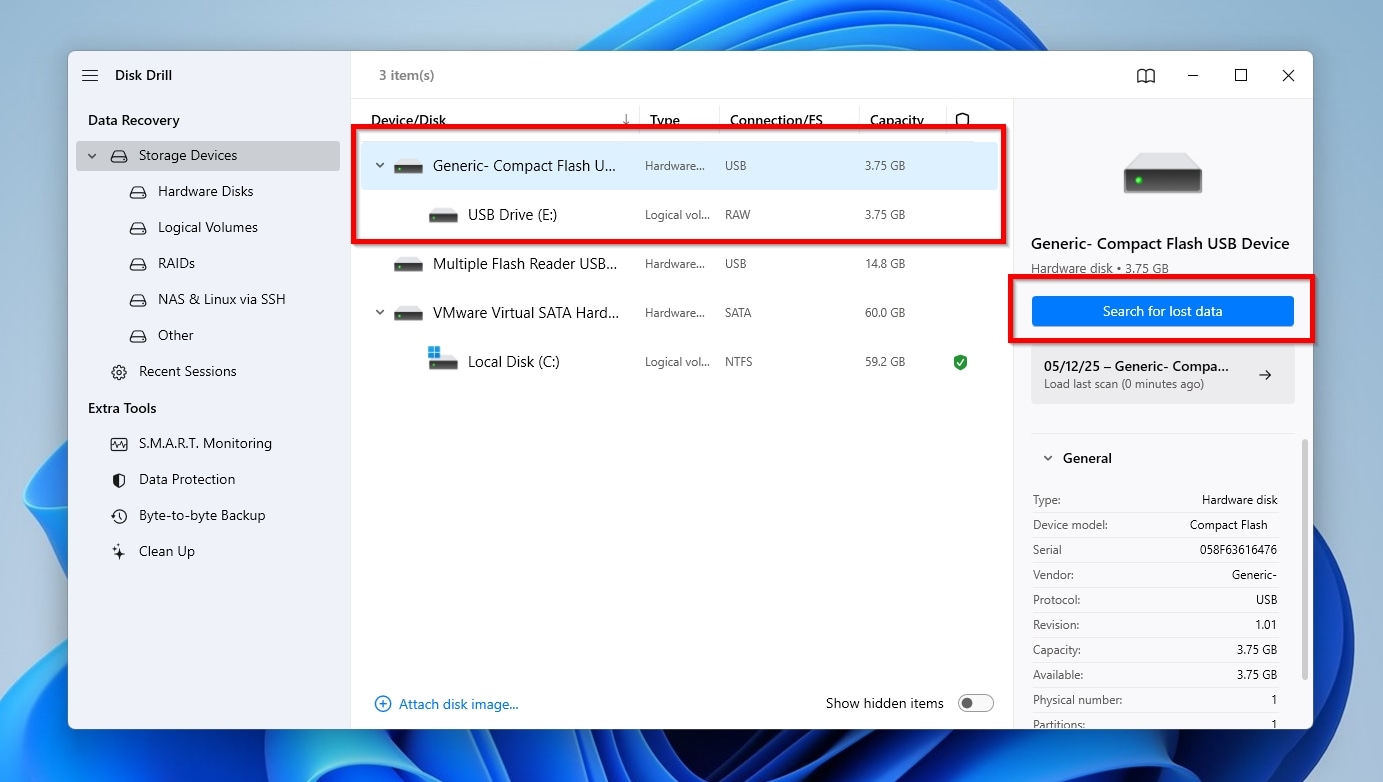
Task: Click the 59.2 GB capacity cell
Action: pyautogui.click(x=885, y=362)
